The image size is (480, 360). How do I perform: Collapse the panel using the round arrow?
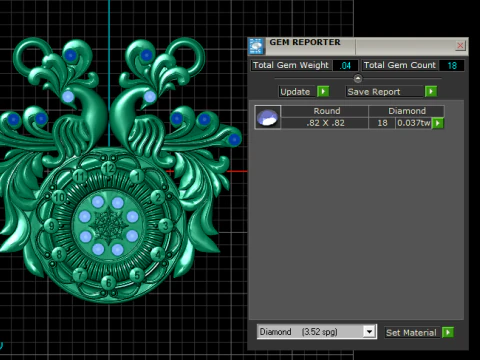358,79
